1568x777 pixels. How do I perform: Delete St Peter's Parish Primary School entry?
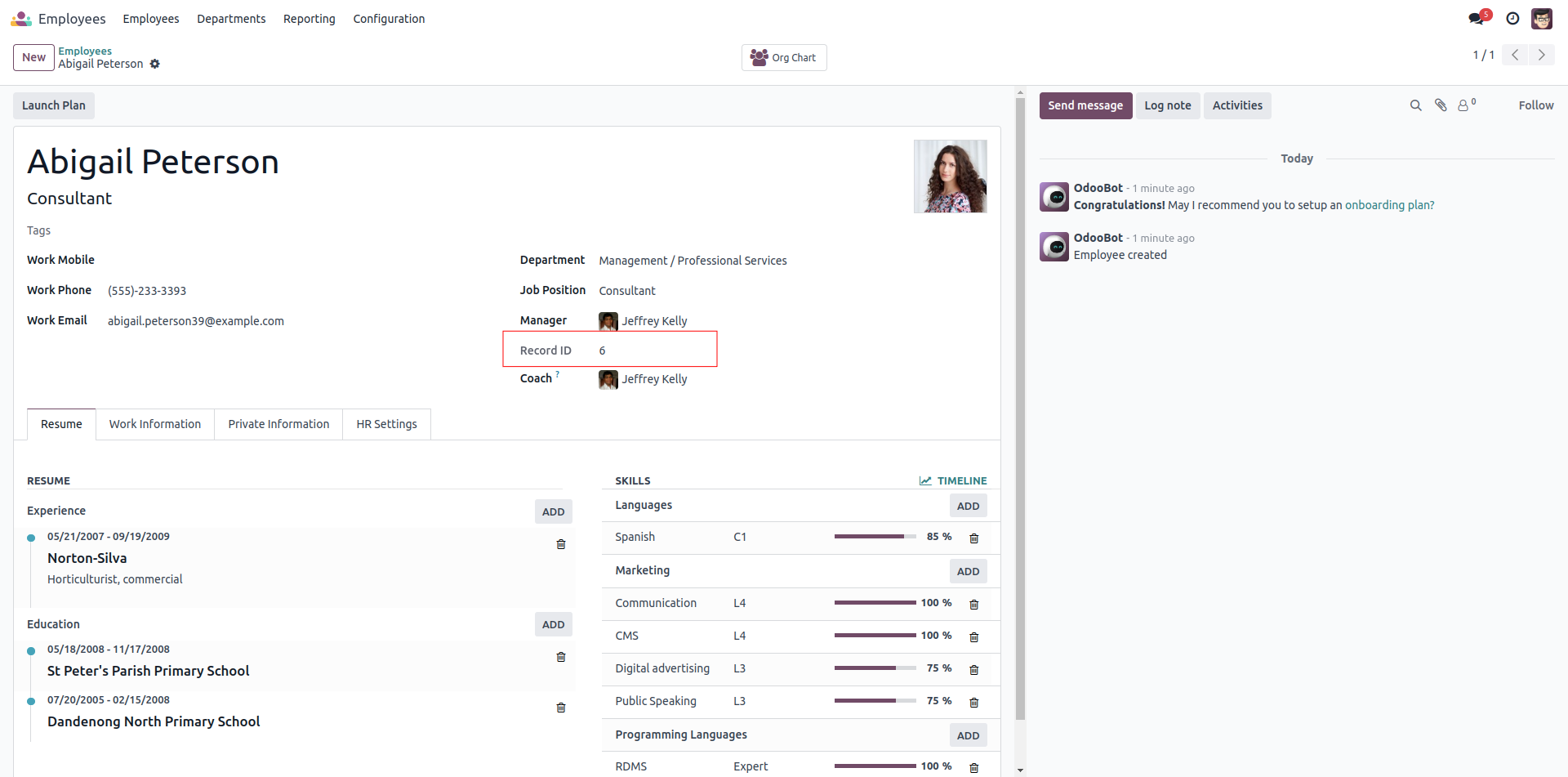561,657
